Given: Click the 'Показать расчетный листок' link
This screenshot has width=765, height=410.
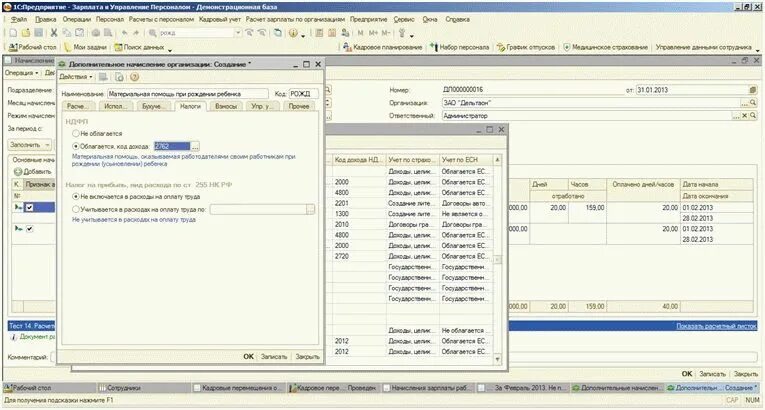Looking at the screenshot, I should pyautogui.click(x=716, y=326).
